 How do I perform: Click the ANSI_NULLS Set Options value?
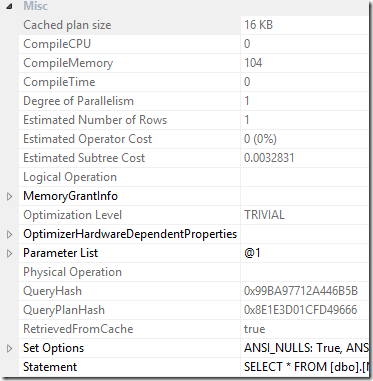coord(304,348)
